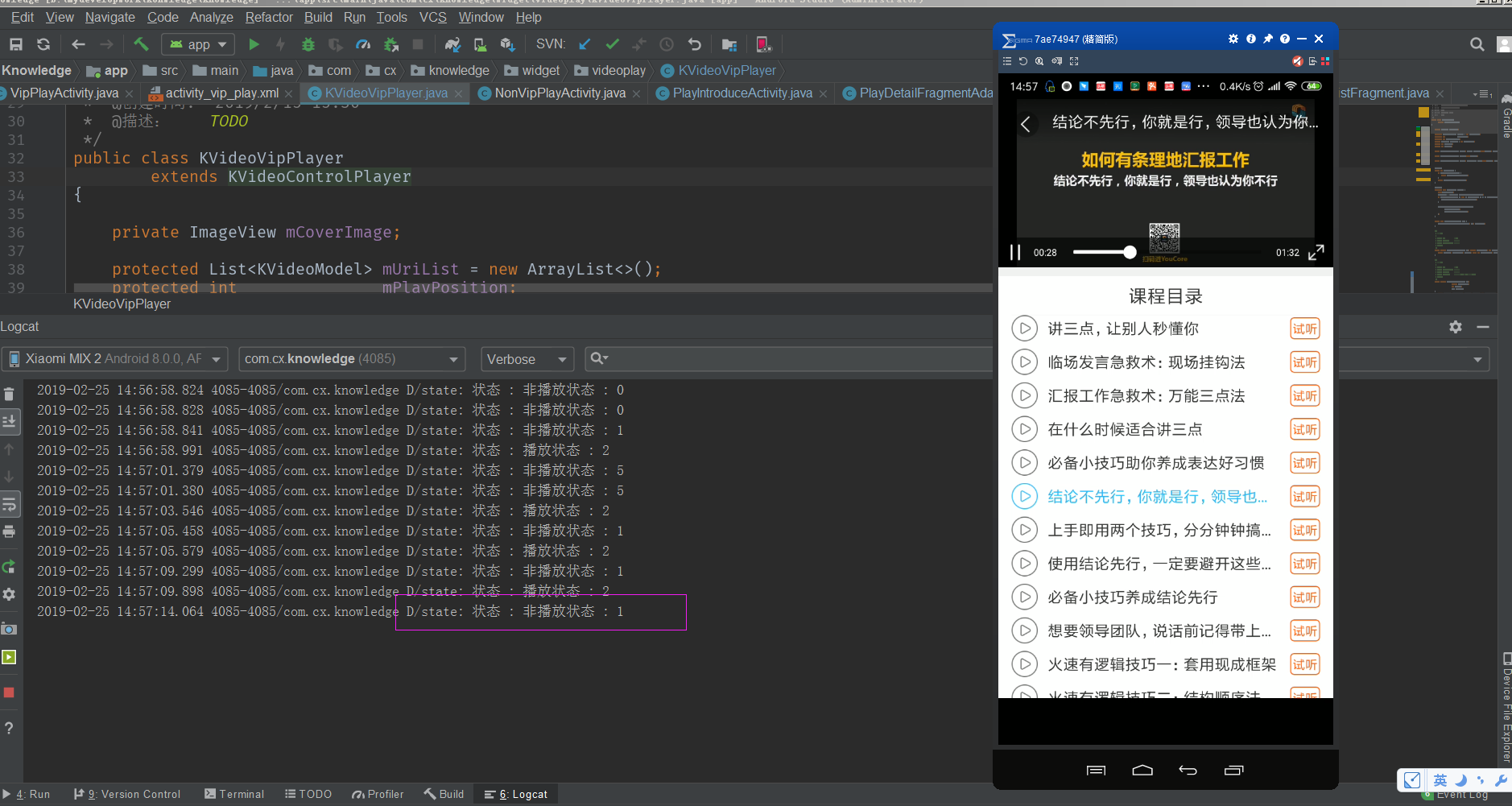Play the sample for 讲三点，让别人秒懂你
The image size is (1512, 806).
click(1024, 328)
